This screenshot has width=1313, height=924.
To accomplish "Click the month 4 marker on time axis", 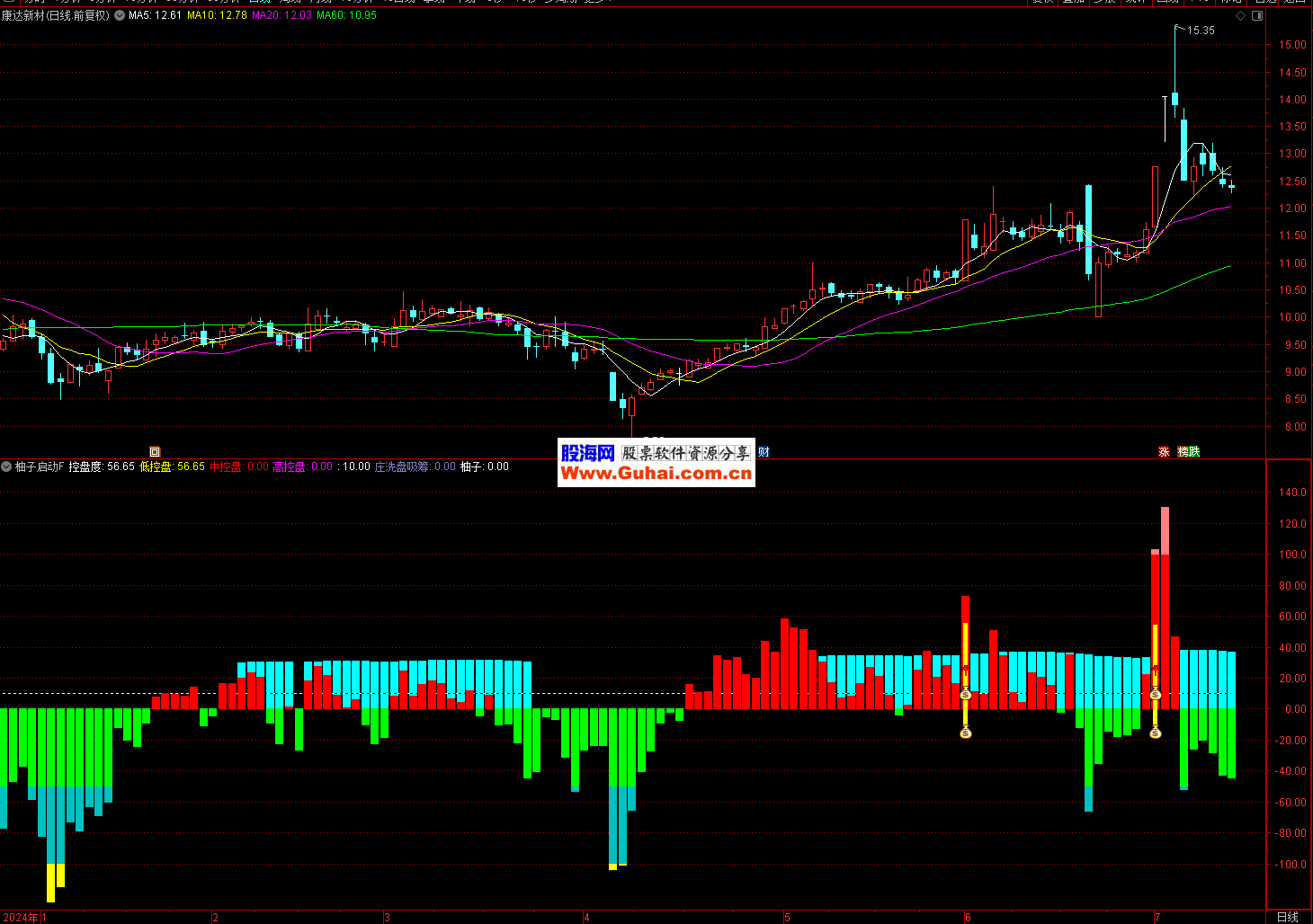I will 586,917.
